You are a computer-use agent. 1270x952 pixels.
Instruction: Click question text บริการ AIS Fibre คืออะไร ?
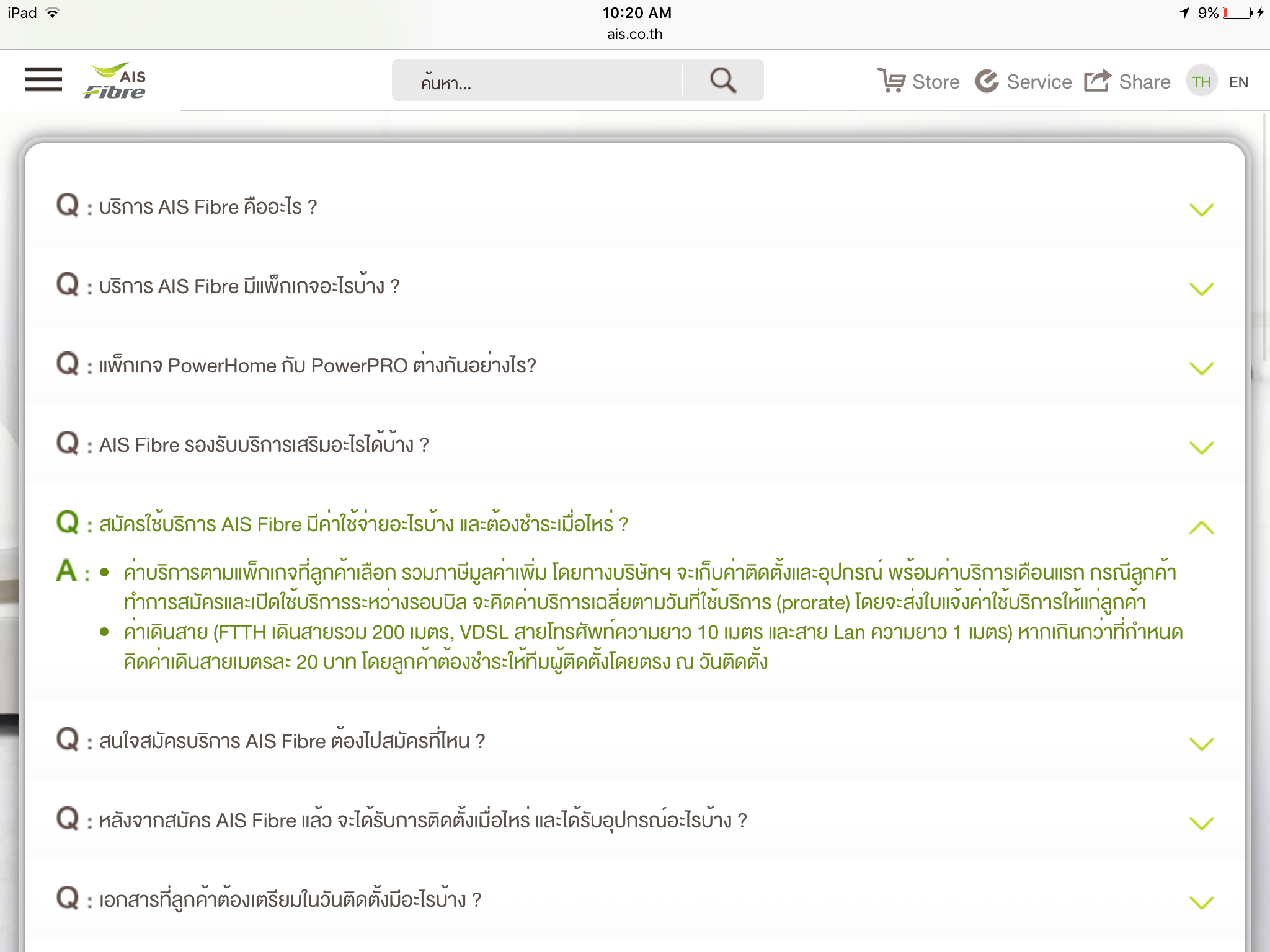[x=208, y=206]
